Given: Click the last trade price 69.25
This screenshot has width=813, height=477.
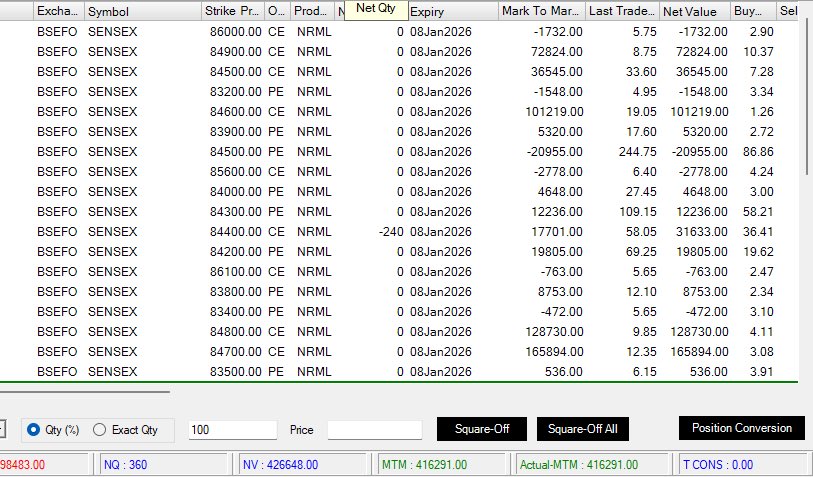Looking at the screenshot, I should (641, 251).
